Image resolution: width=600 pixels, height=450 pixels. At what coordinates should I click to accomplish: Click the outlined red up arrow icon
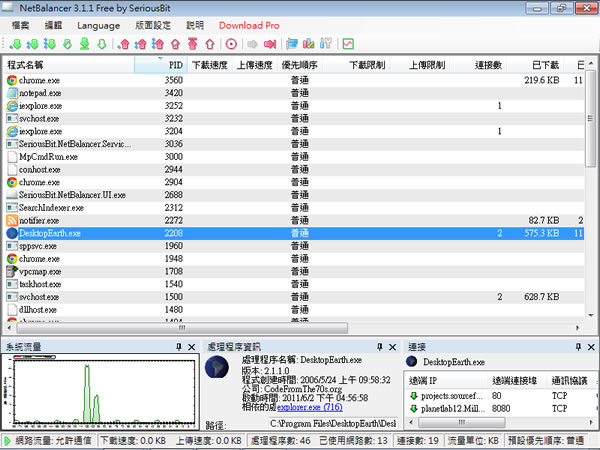coord(208,44)
